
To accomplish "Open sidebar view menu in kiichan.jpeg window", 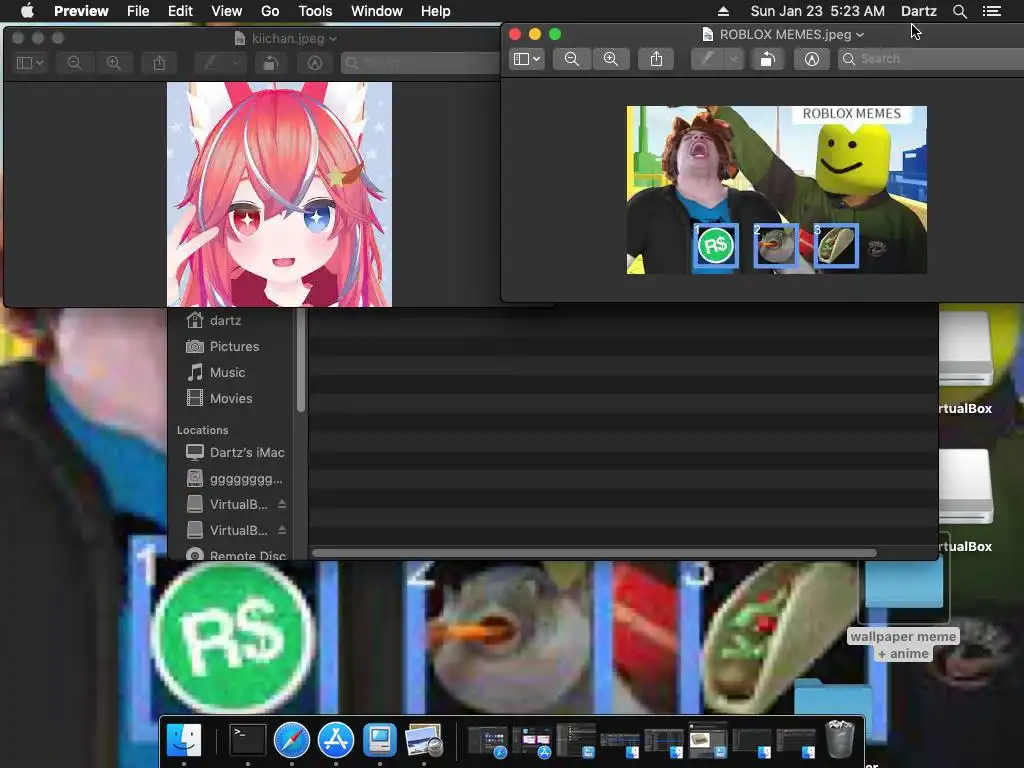I will [x=29, y=63].
